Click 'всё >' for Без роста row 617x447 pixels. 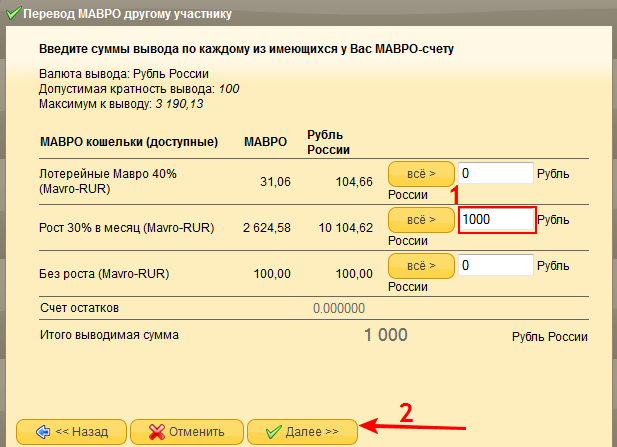(421, 266)
